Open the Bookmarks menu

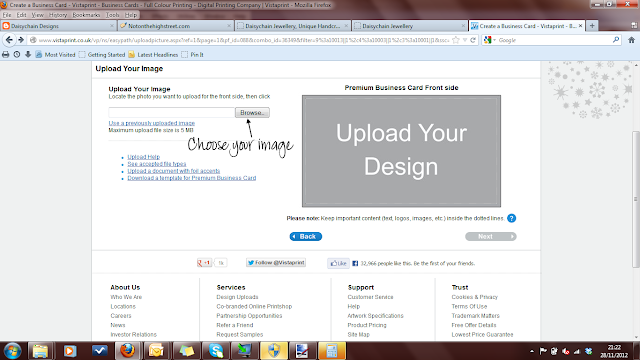tap(86, 15)
